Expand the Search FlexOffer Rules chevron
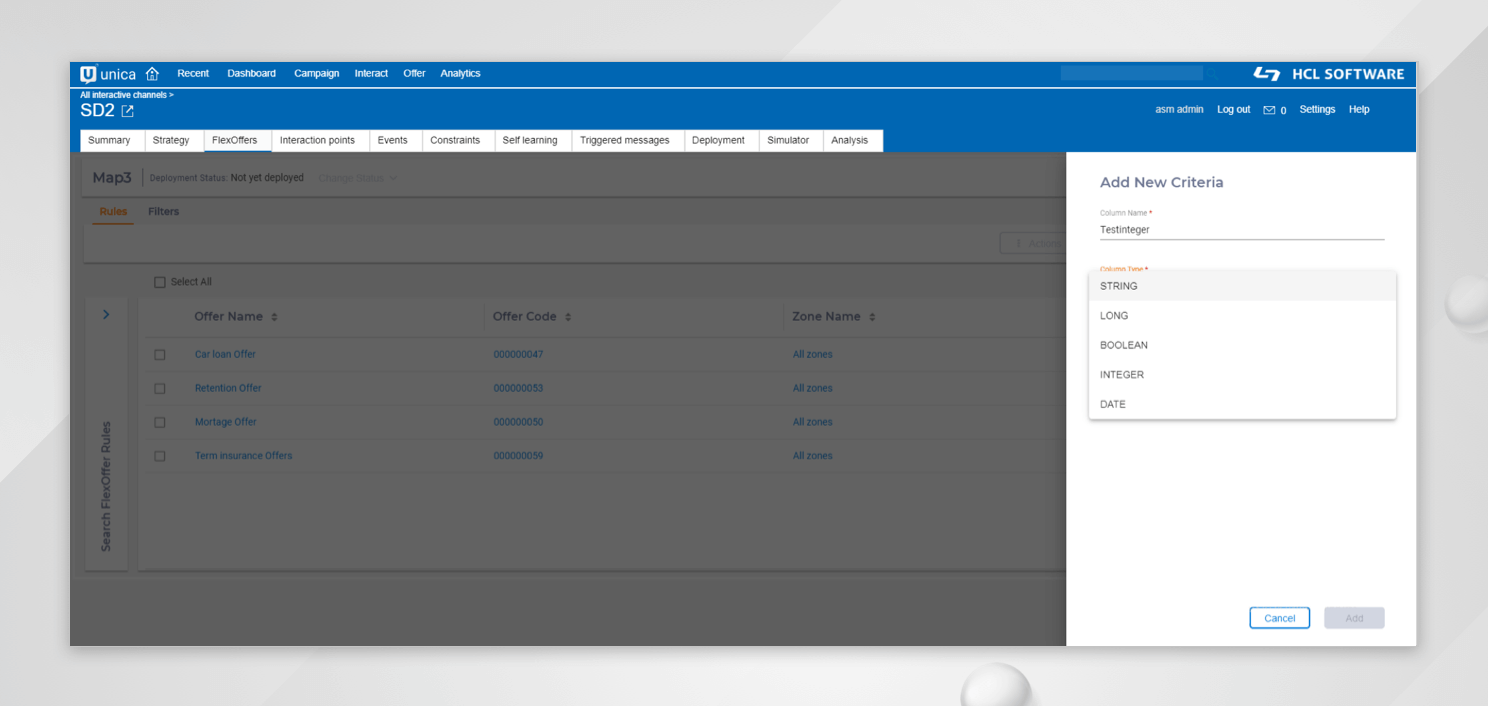 106,315
